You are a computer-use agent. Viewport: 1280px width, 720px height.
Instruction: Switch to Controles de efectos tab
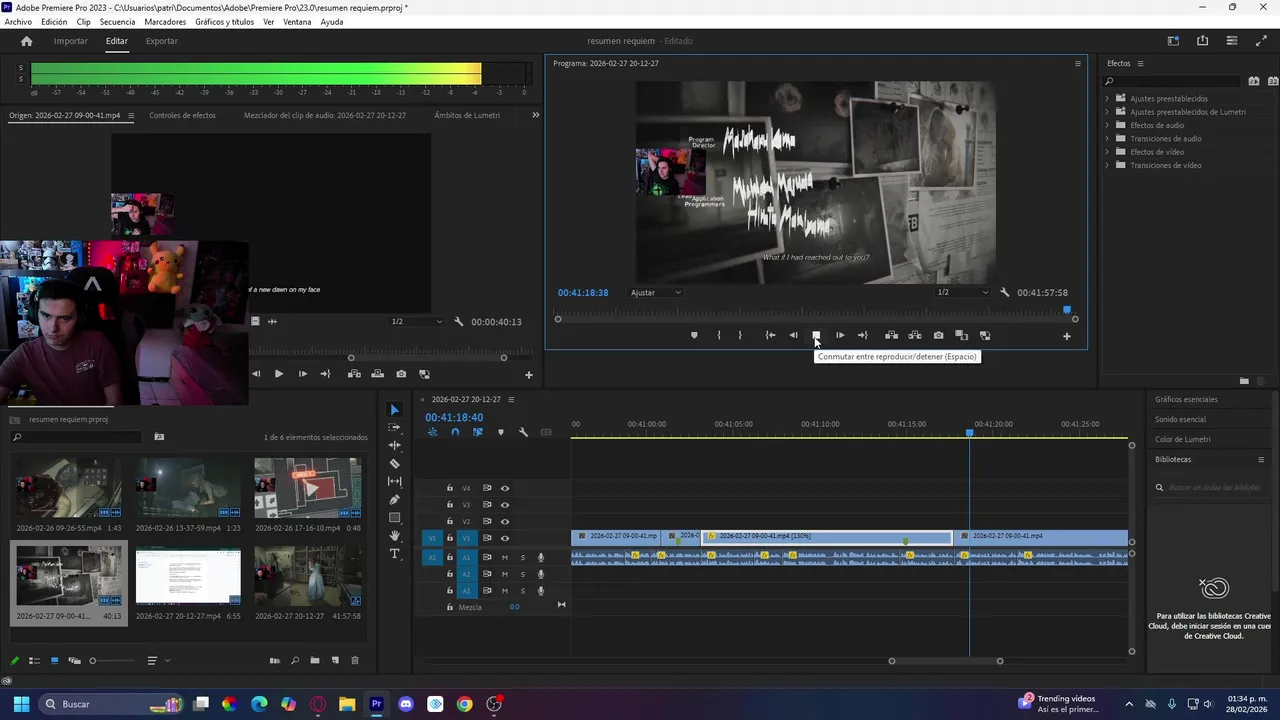click(x=182, y=116)
